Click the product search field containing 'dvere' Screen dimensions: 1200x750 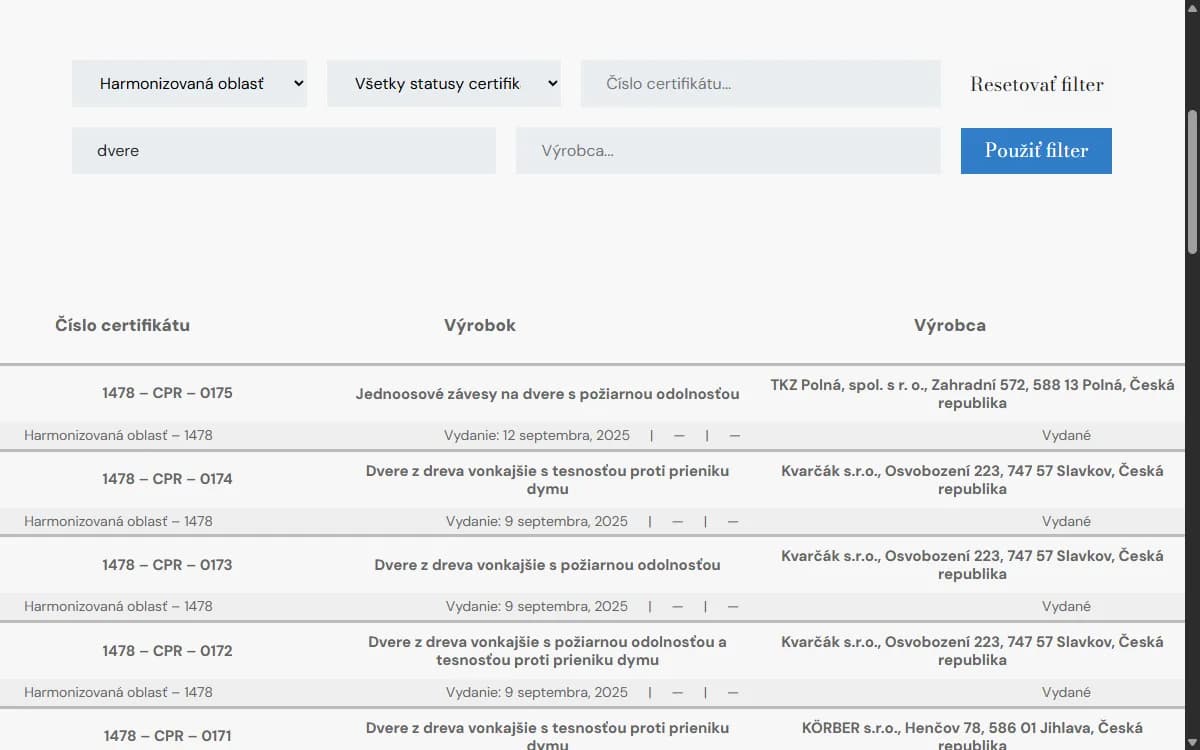point(284,151)
